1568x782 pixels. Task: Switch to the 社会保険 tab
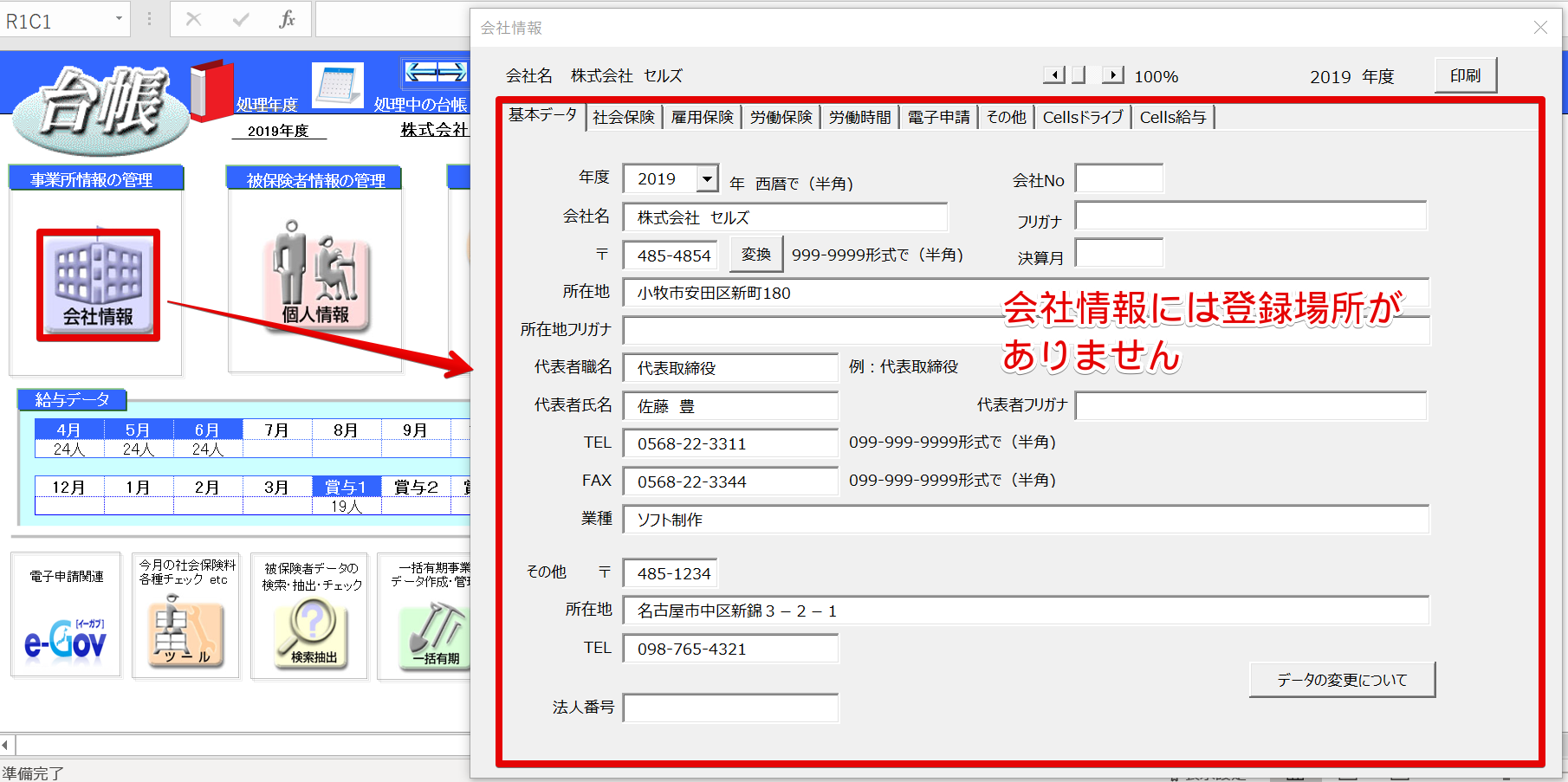point(624,117)
